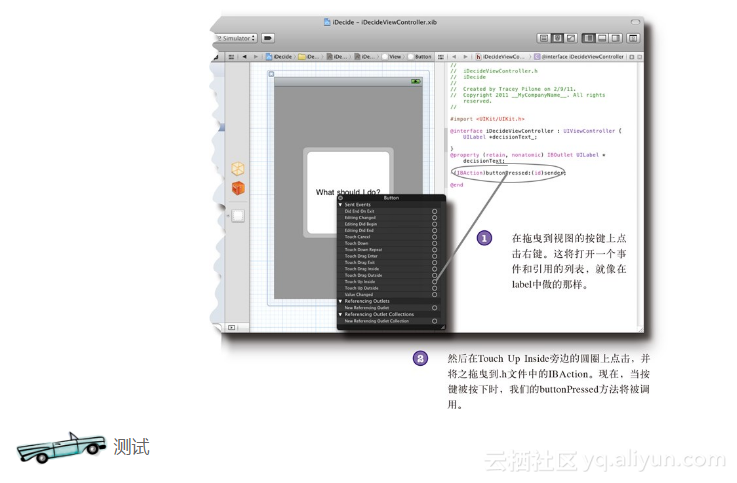Click the resize grip of Button popup

[x=442, y=327]
